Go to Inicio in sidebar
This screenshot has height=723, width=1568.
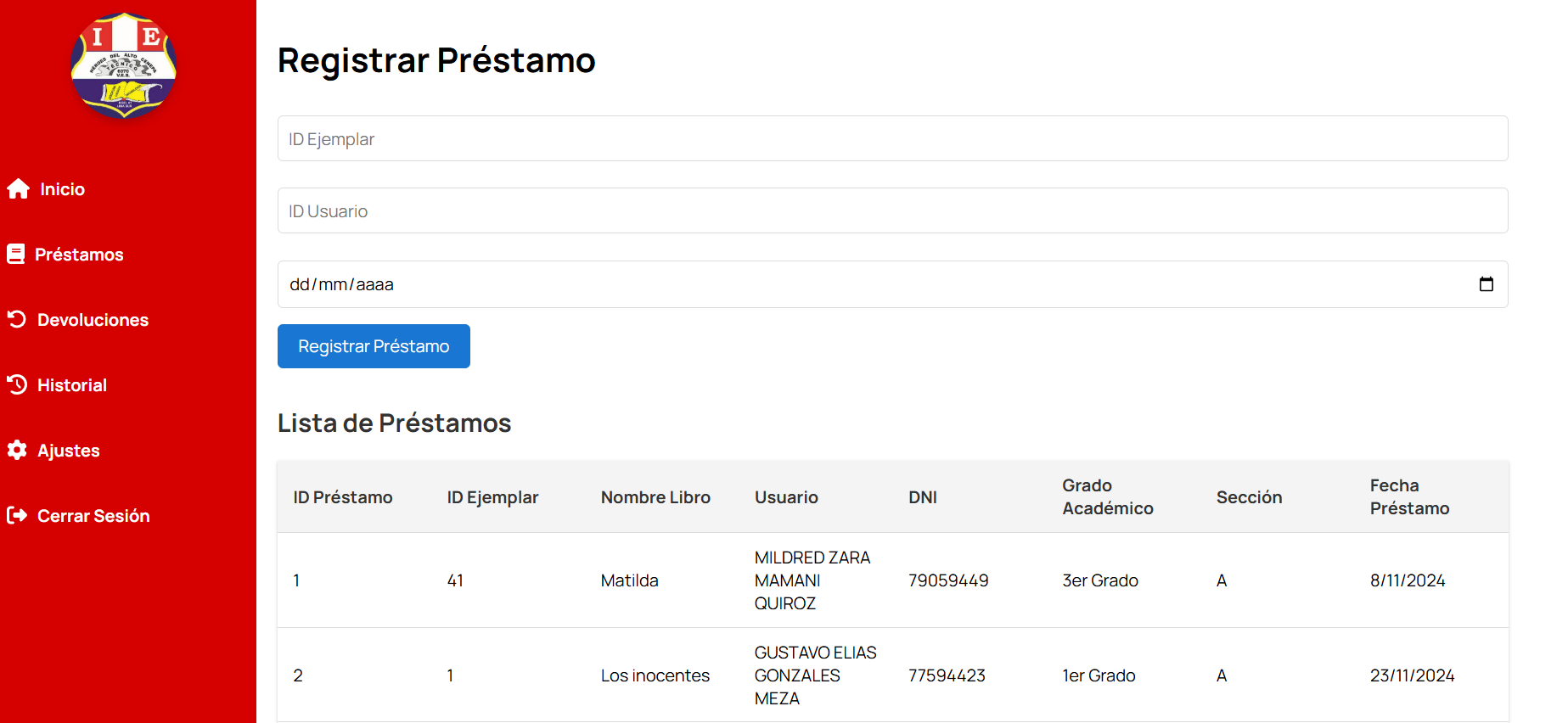pyautogui.click(x=62, y=189)
